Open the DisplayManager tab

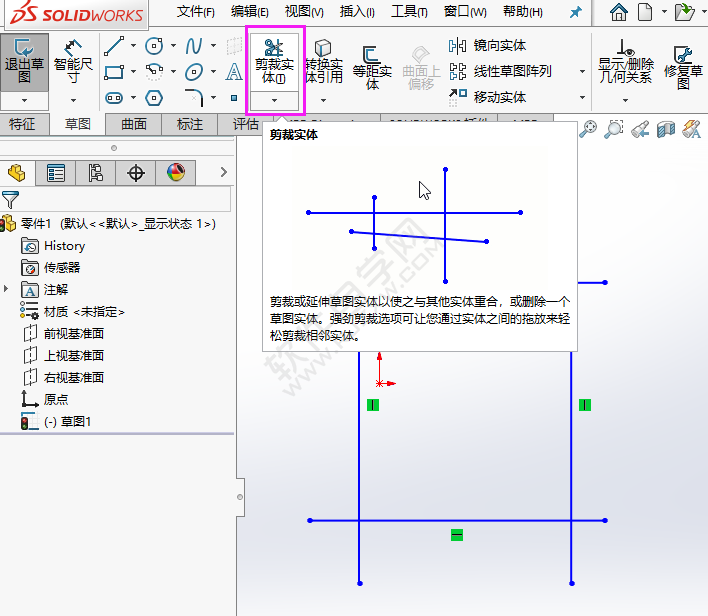click(176, 173)
